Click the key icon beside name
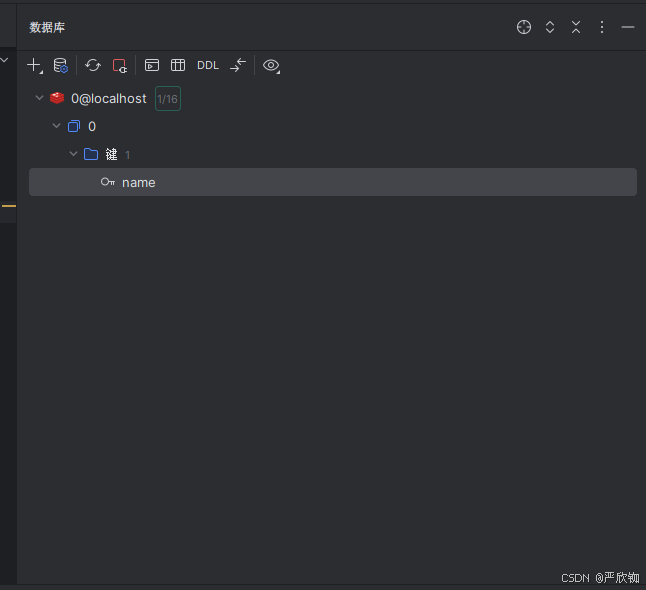This screenshot has height=590, width=646. point(108,182)
